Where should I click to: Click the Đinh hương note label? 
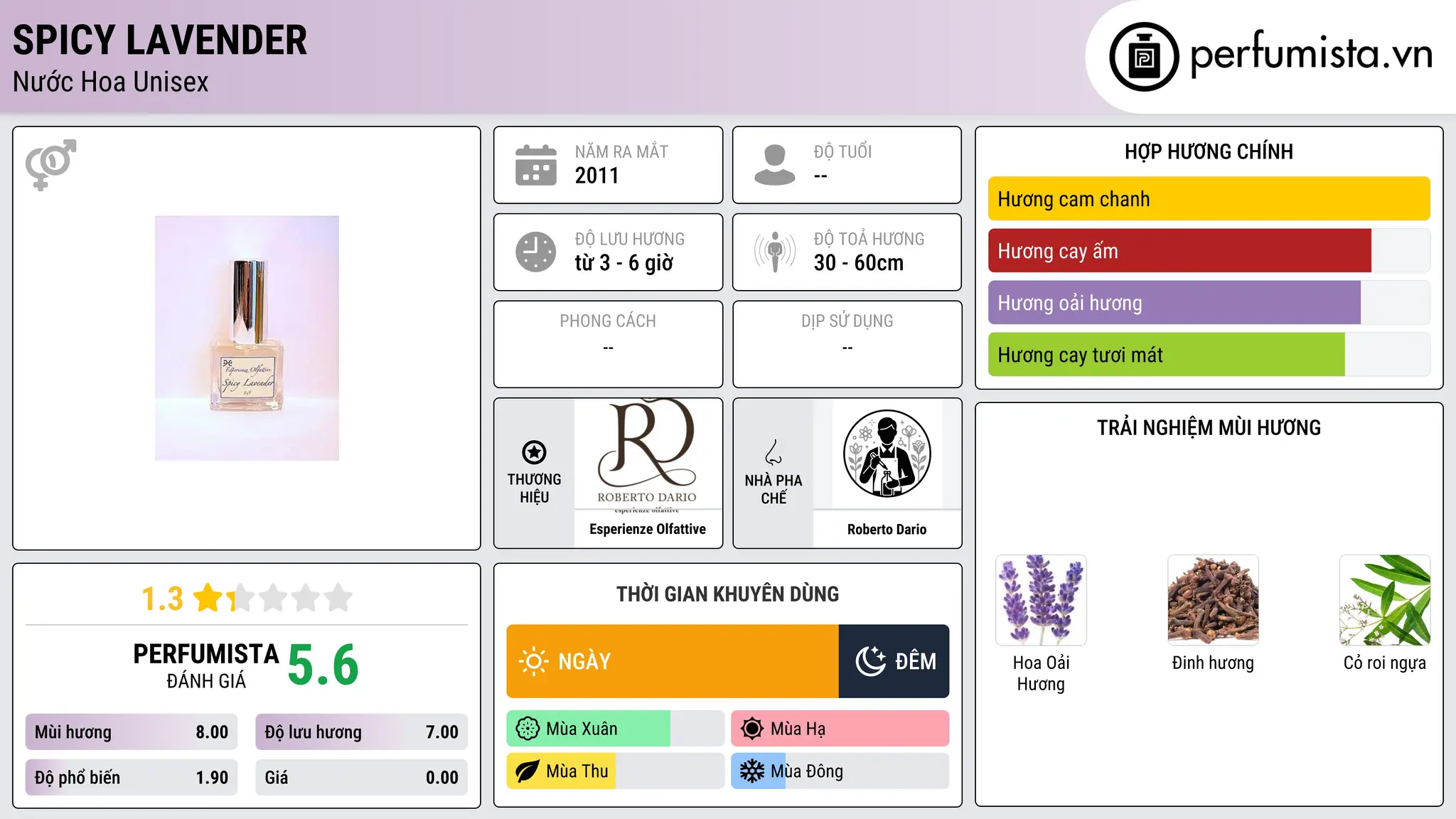[x=1213, y=663]
